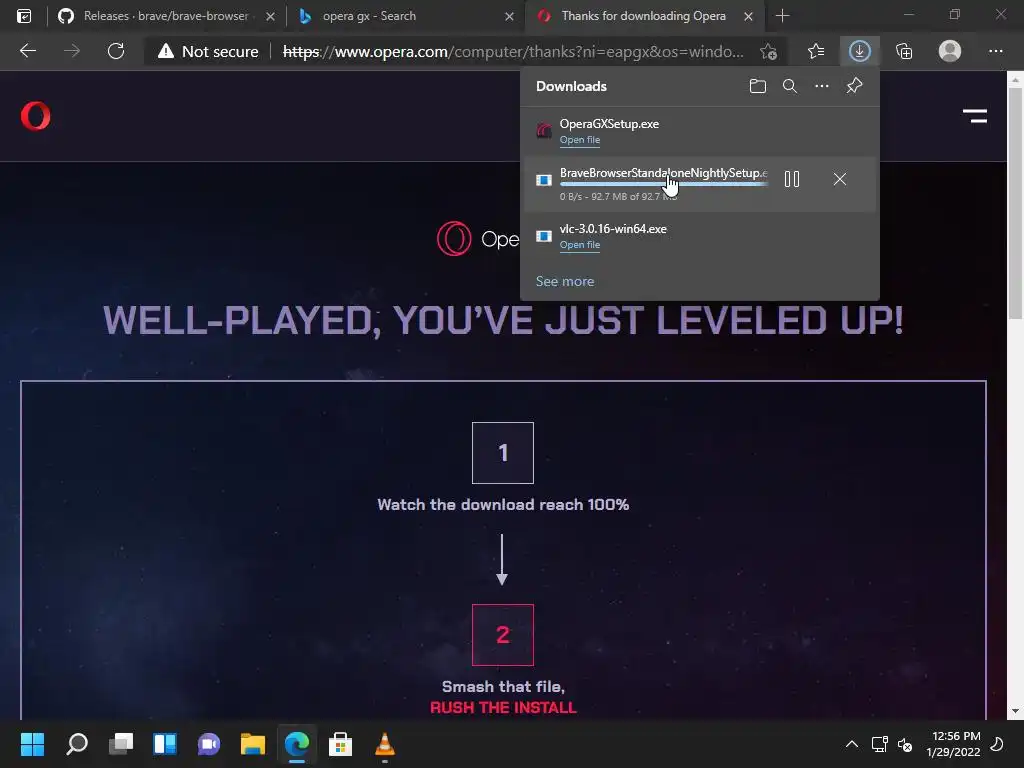Click the Microsoft Edge taskbar icon
Image resolution: width=1024 pixels, height=768 pixels.
click(296, 744)
